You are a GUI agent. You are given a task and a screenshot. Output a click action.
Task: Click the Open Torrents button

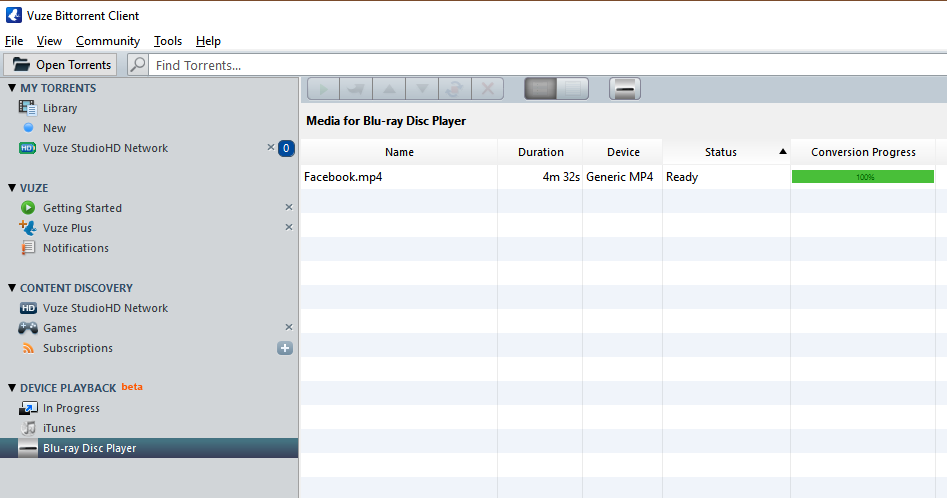pyautogui.click(x=60, y=65)
